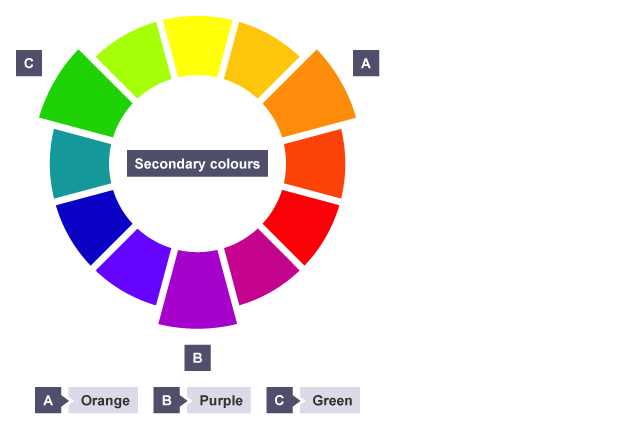Image resolution: width=624 pixels, height=430 pixels.
Task: Click marker B below the wheel
Action: coord(198,357)
